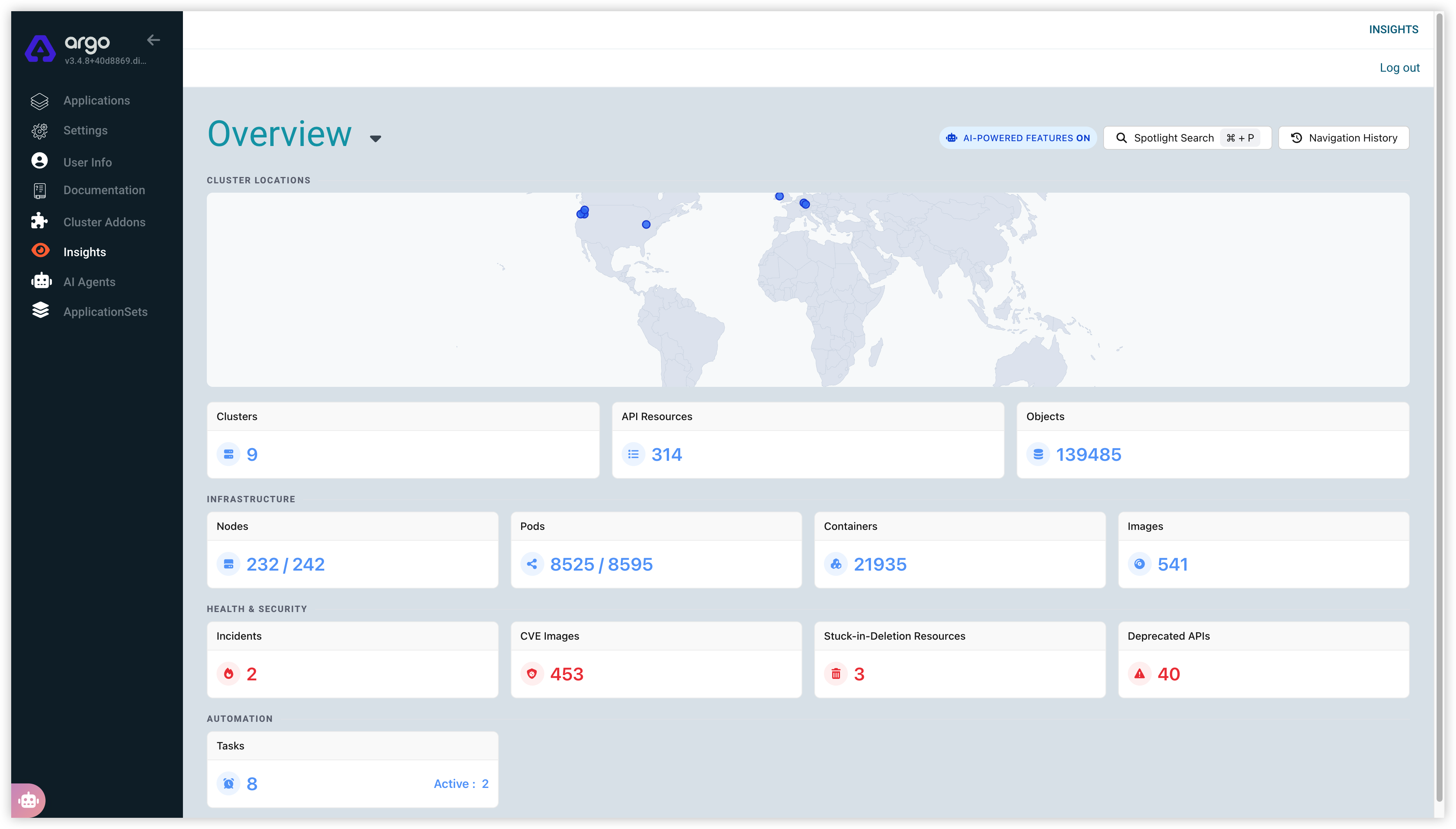Click the CVE Images shield icon
This screenshot has height=829, width=1456.
coord(532,674)
